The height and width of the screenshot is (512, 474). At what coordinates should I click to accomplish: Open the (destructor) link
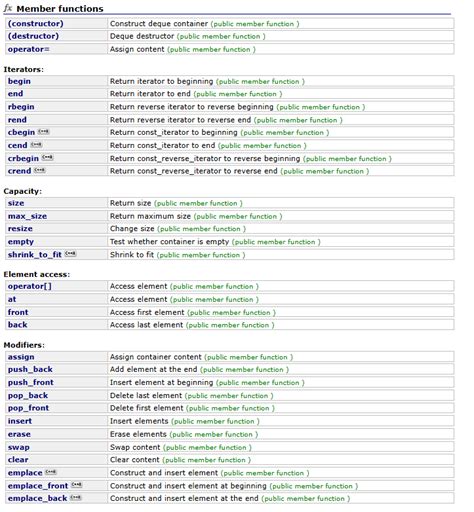[x=33, y=36]
